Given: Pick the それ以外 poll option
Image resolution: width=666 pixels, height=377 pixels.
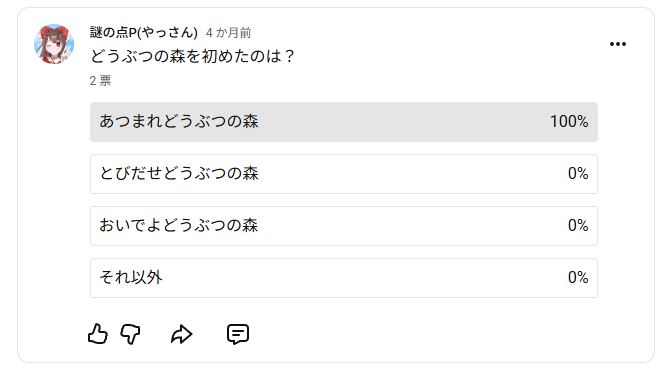Looking at the screenshot, I should click(344, 278).
